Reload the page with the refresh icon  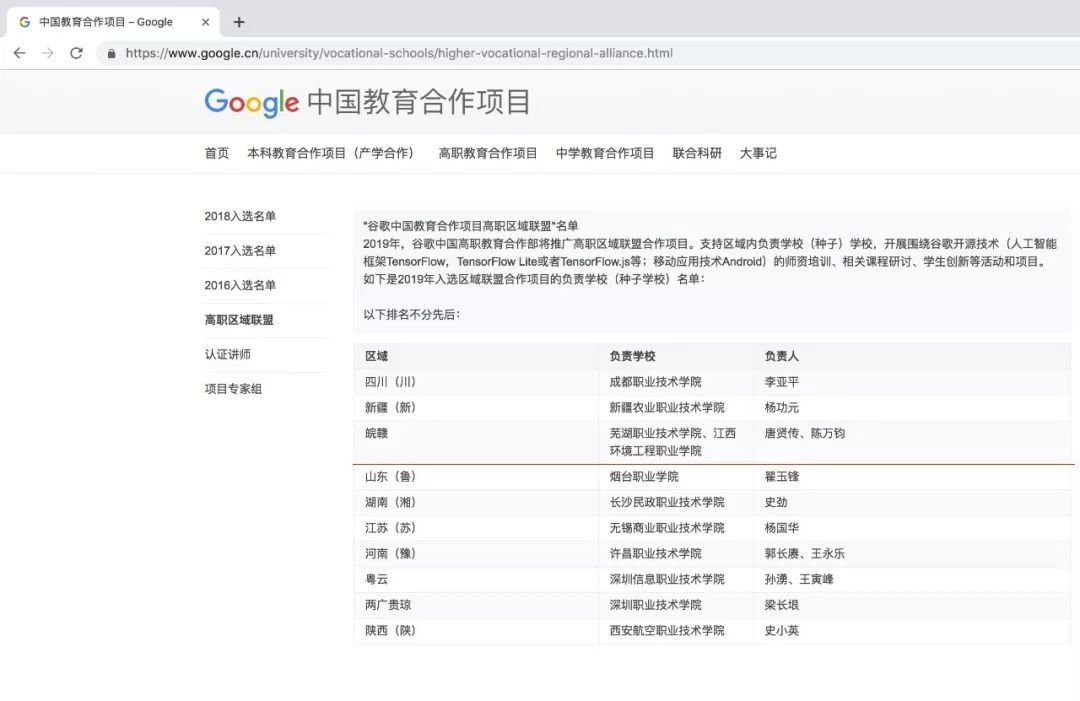click(x=76, y=53)
